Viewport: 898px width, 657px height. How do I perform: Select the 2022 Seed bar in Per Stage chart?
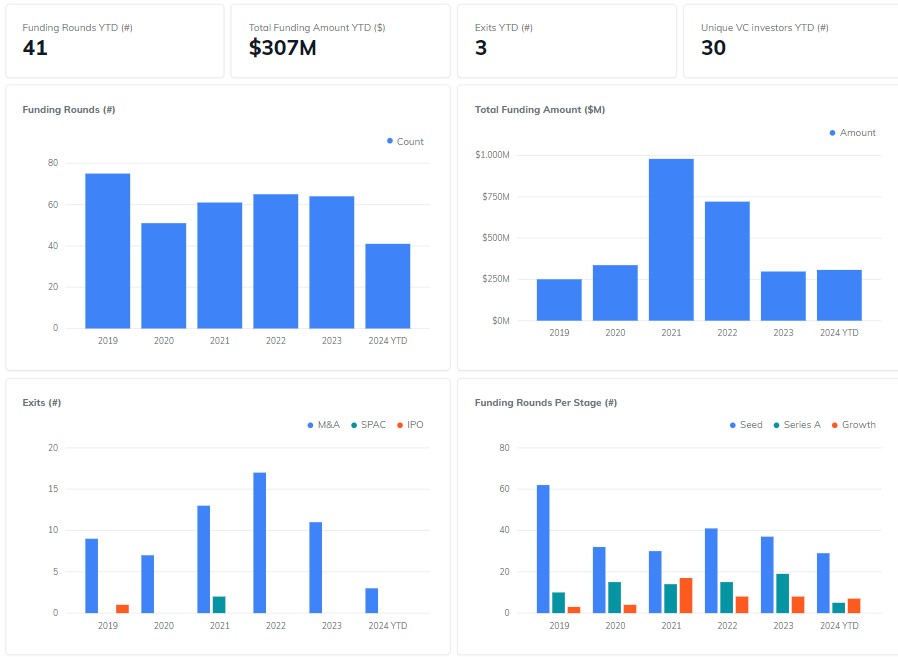point(711,571)
